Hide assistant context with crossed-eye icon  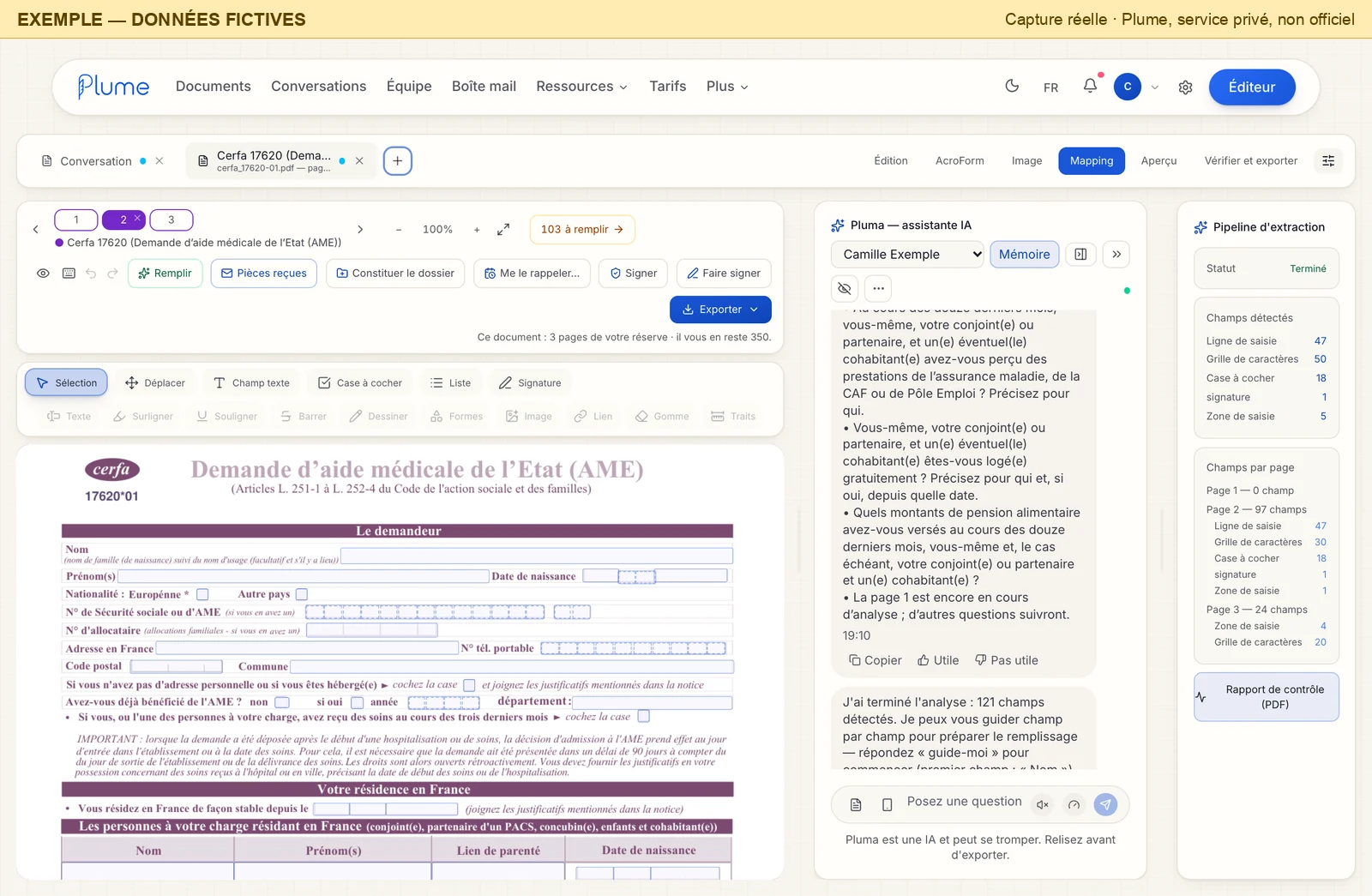pyautogui.click(x=845, y=288)
